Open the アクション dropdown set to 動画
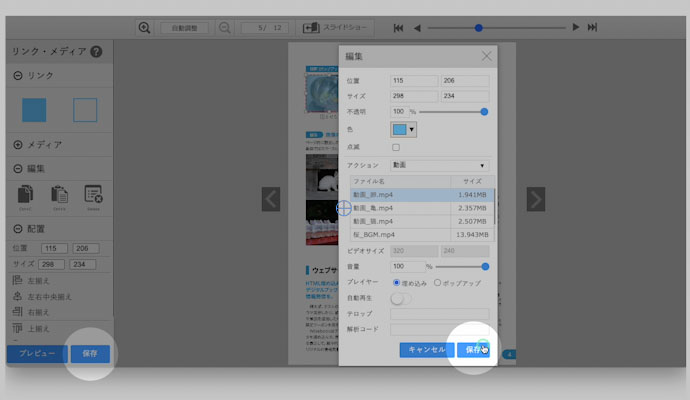The width and height of the screenshot is (690, 400). 439,165
